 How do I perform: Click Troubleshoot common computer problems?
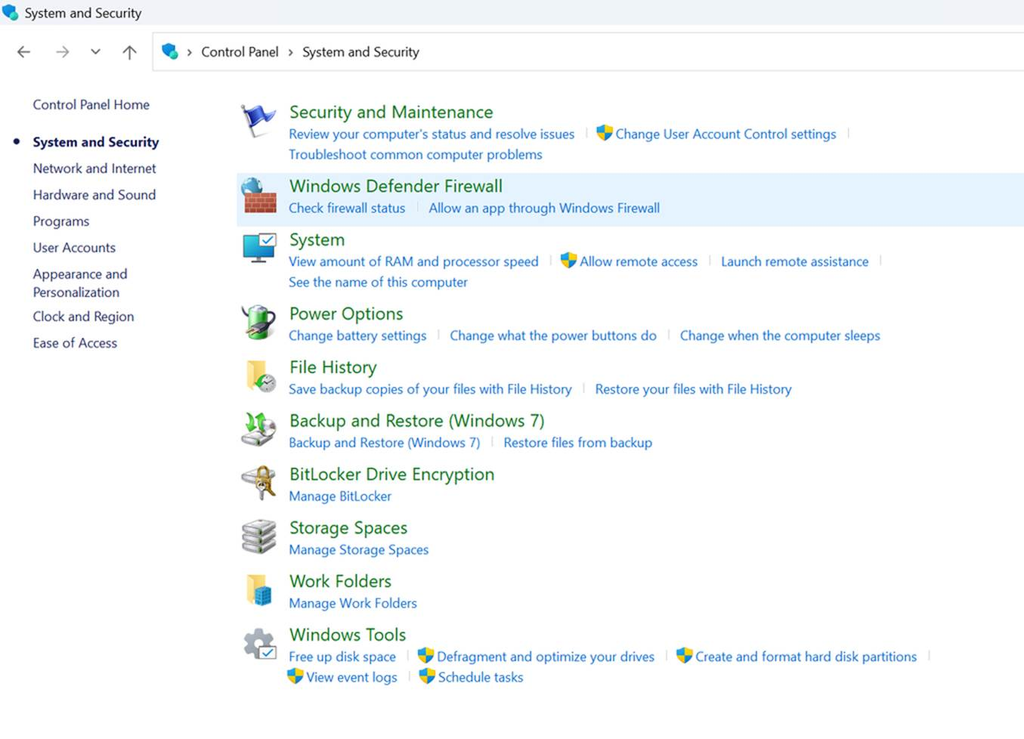click(x=415, y=155)
